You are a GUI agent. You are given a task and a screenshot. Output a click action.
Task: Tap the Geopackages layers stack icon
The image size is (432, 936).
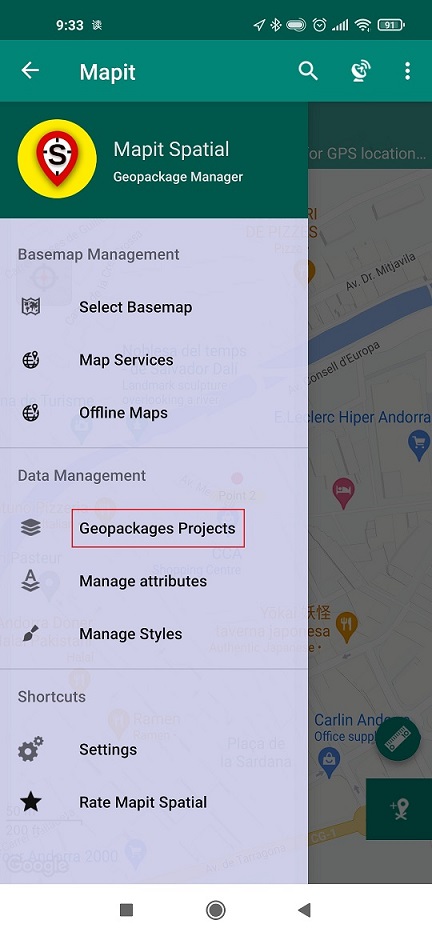[30, 528]
